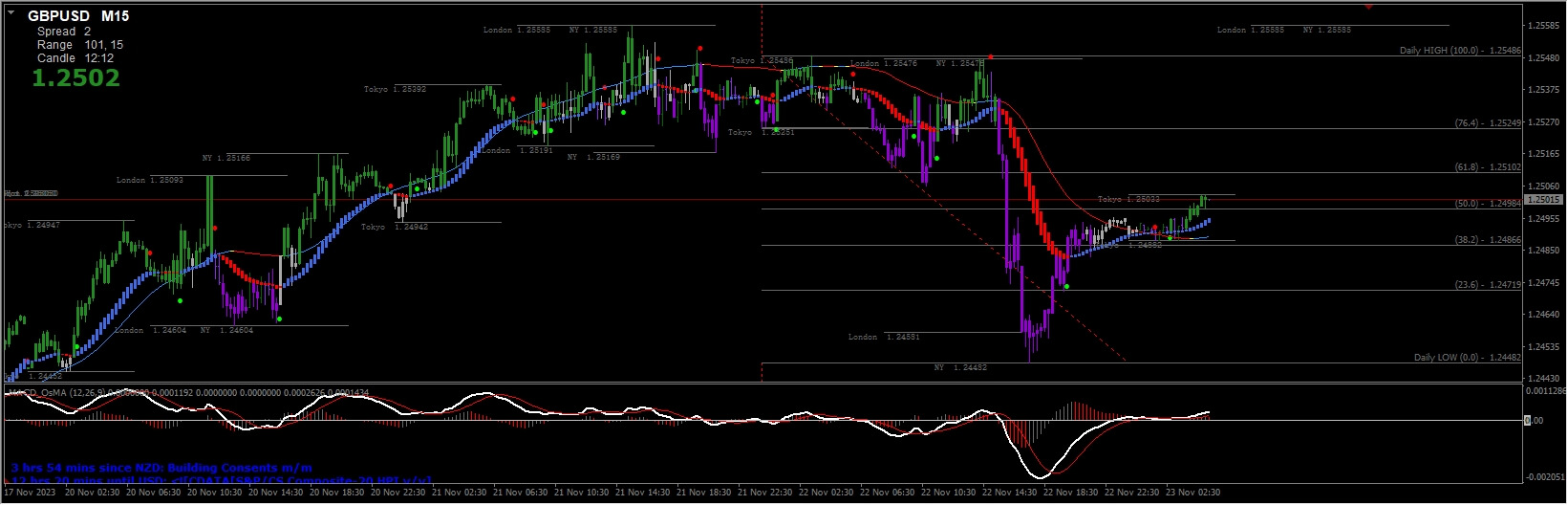Click the London 1.24581 session label
Image resolution: width=1568 pixels, height=505 pixels.
pyautogui.click(x=884, y=337)
